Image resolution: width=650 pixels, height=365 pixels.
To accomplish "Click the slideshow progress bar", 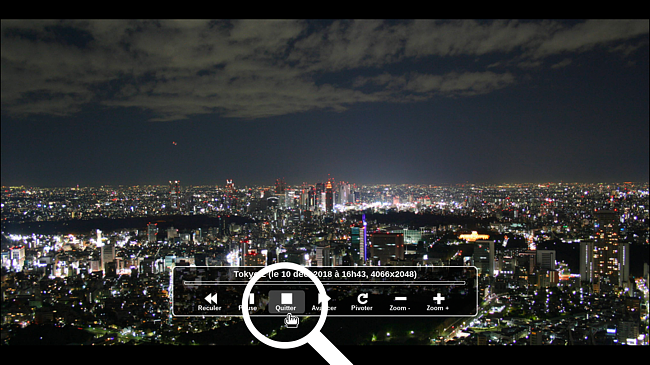I will pyautogui.click(x=325, y=283).
